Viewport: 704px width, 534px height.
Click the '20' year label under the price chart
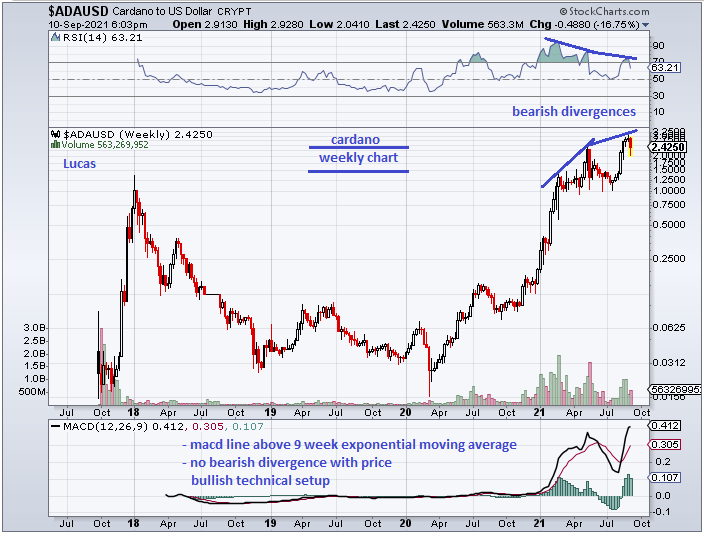(x=405, y=412)
